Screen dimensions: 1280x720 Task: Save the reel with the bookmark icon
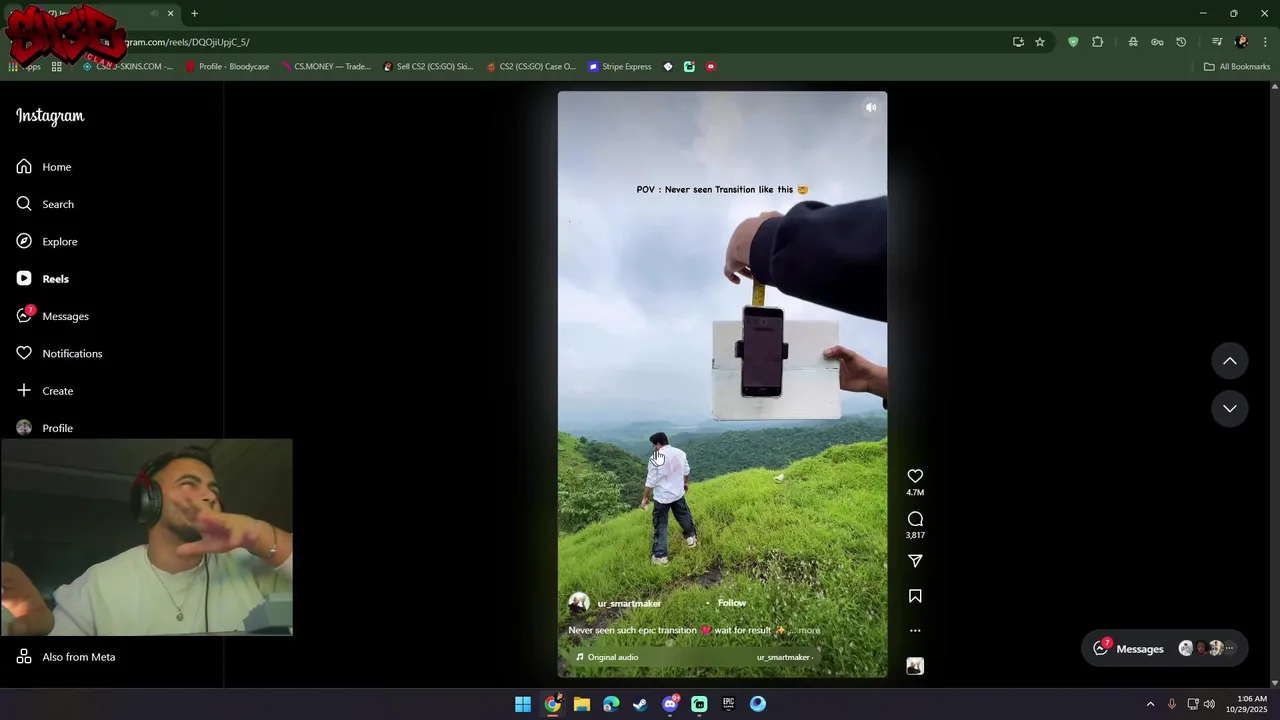point(915,596)
